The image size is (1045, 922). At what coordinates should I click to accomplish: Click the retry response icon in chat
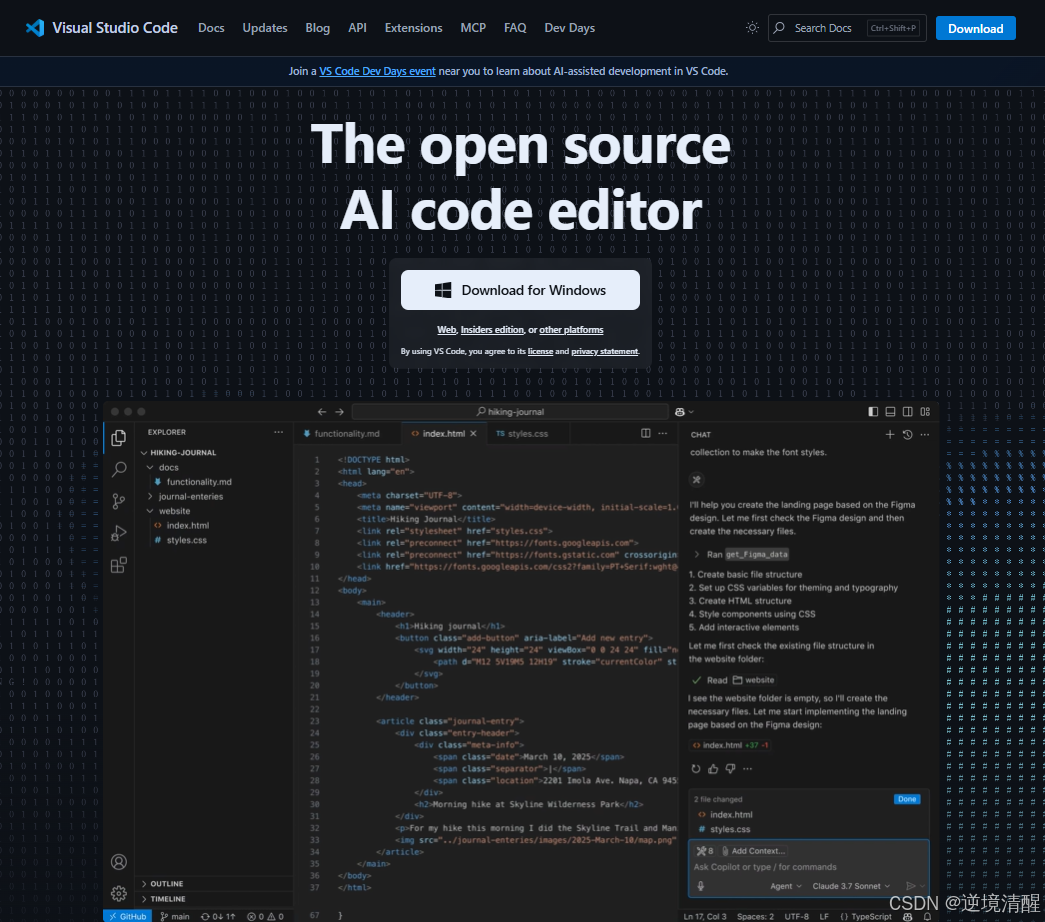[696, 769]
